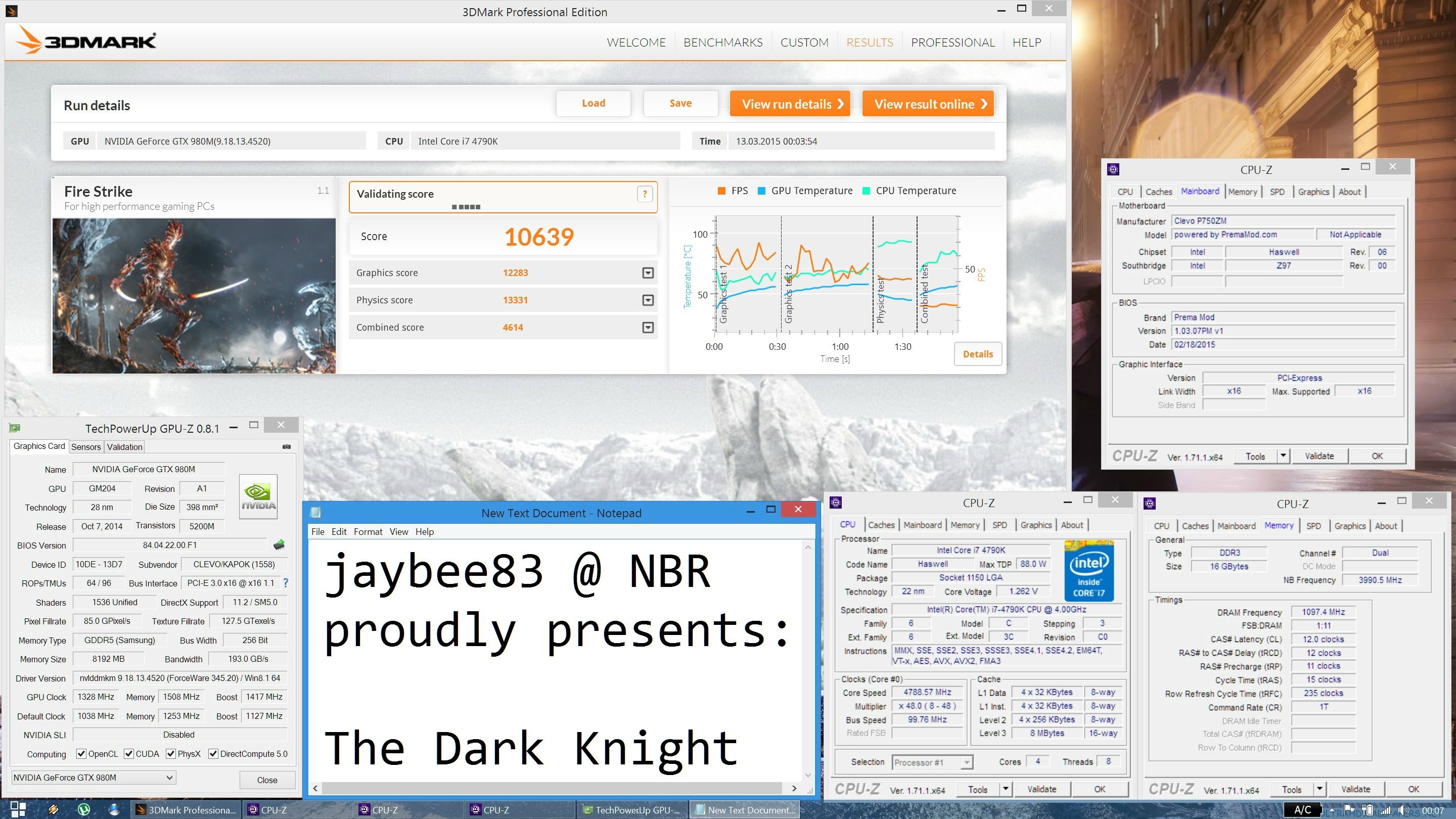Click the View result online button

coord(928,104)
